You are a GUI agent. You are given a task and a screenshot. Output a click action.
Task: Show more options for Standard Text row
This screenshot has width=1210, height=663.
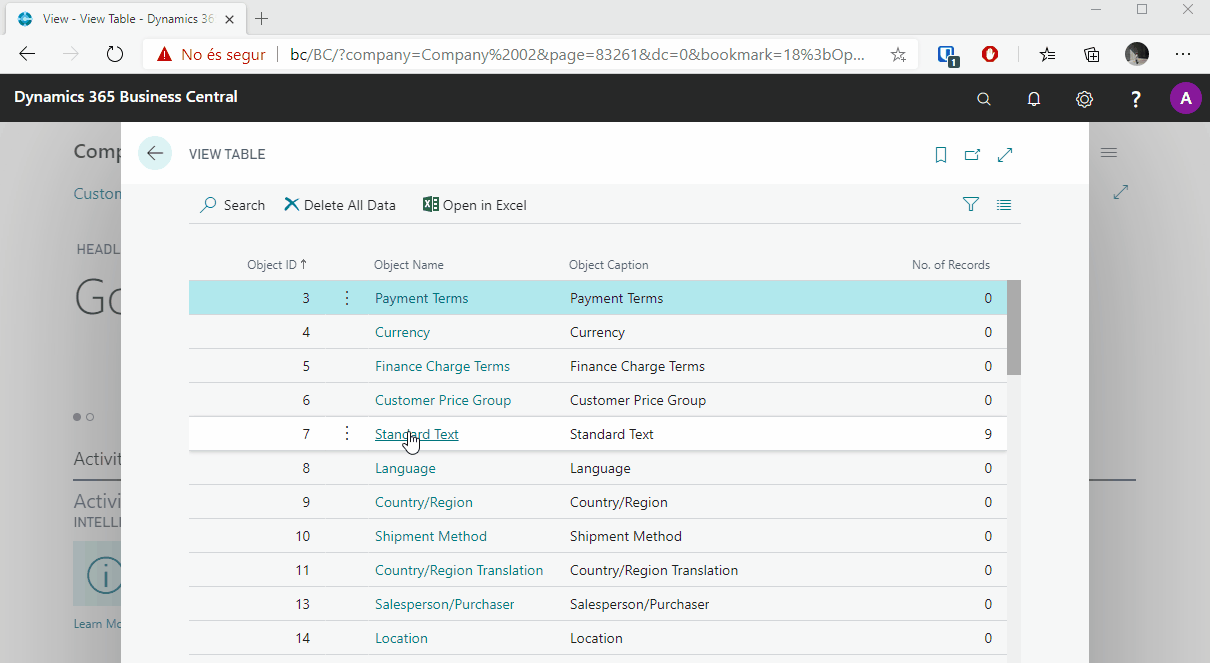click(x=347, y=434)
